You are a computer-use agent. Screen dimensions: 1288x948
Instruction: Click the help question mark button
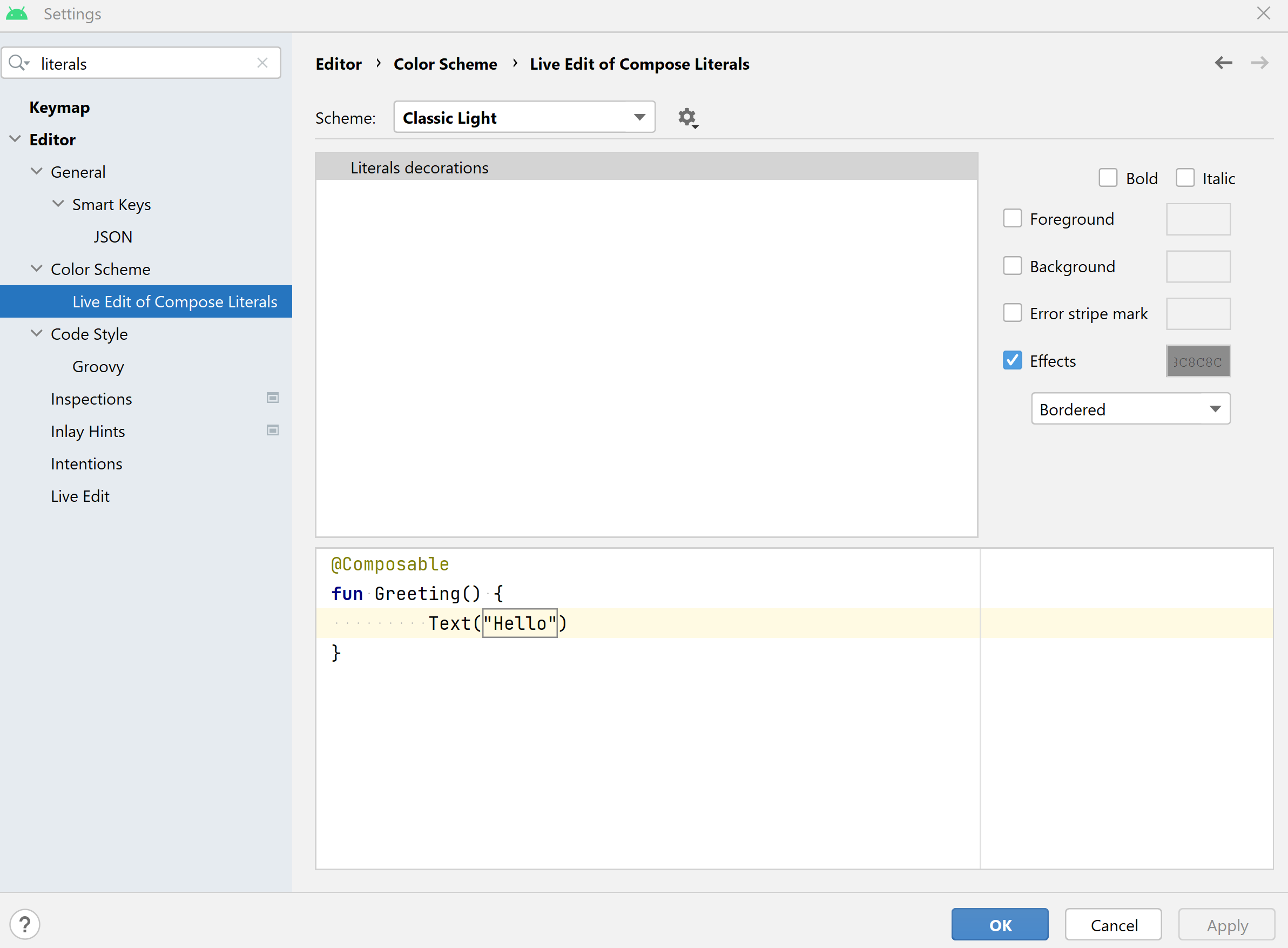tap(25, 924)
